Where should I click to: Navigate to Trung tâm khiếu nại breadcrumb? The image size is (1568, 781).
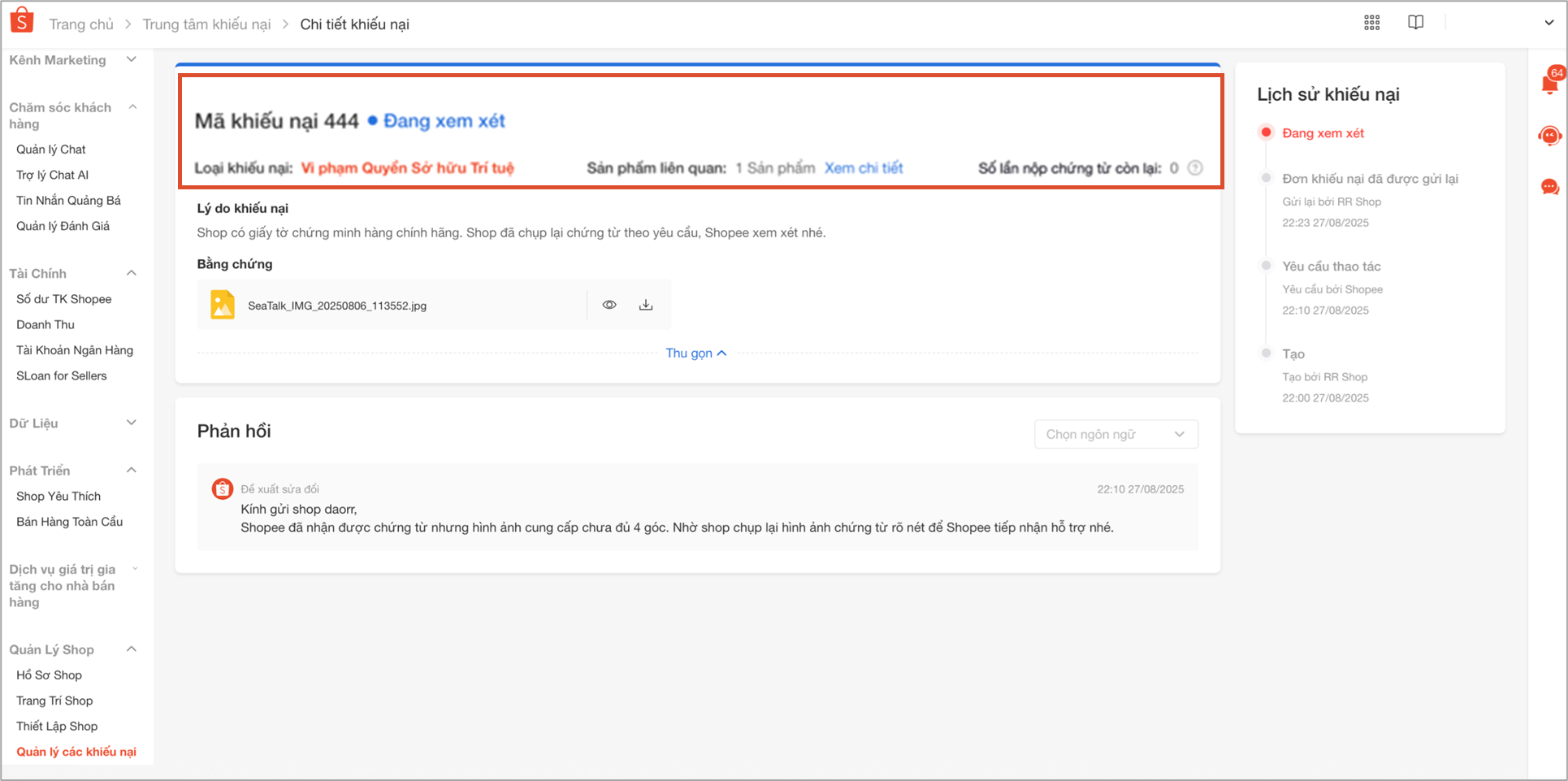pos(206,24)
